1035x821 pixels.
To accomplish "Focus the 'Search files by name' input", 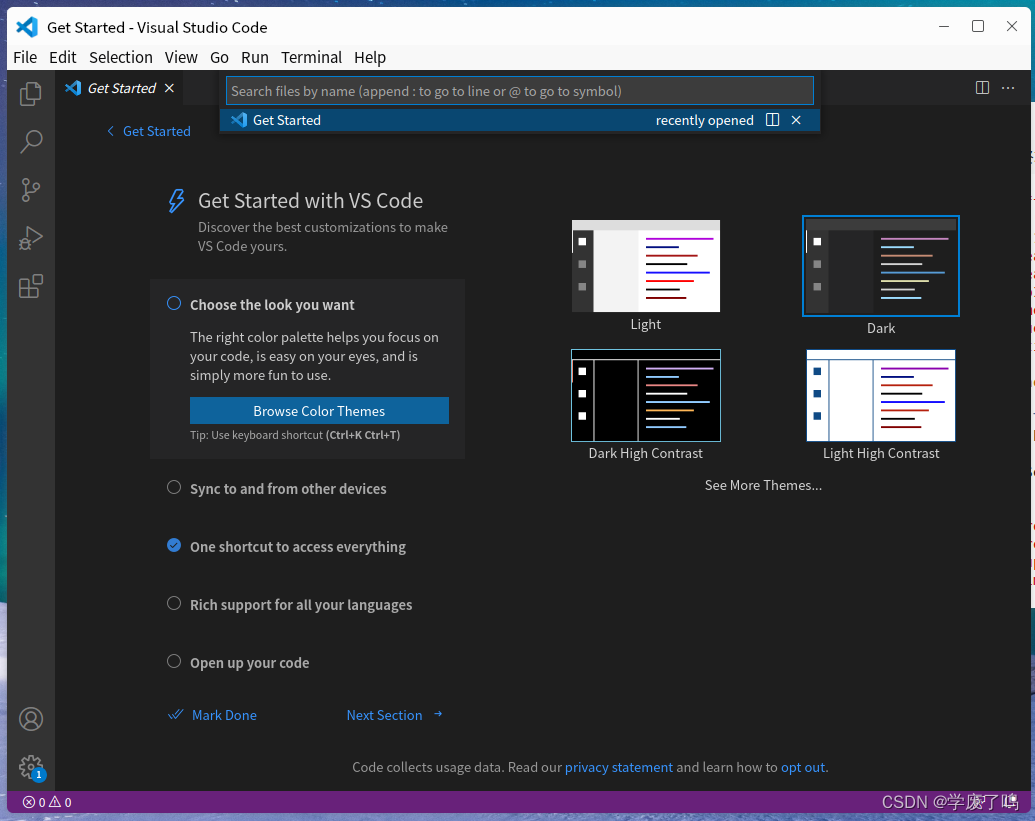I will [519, 91].
